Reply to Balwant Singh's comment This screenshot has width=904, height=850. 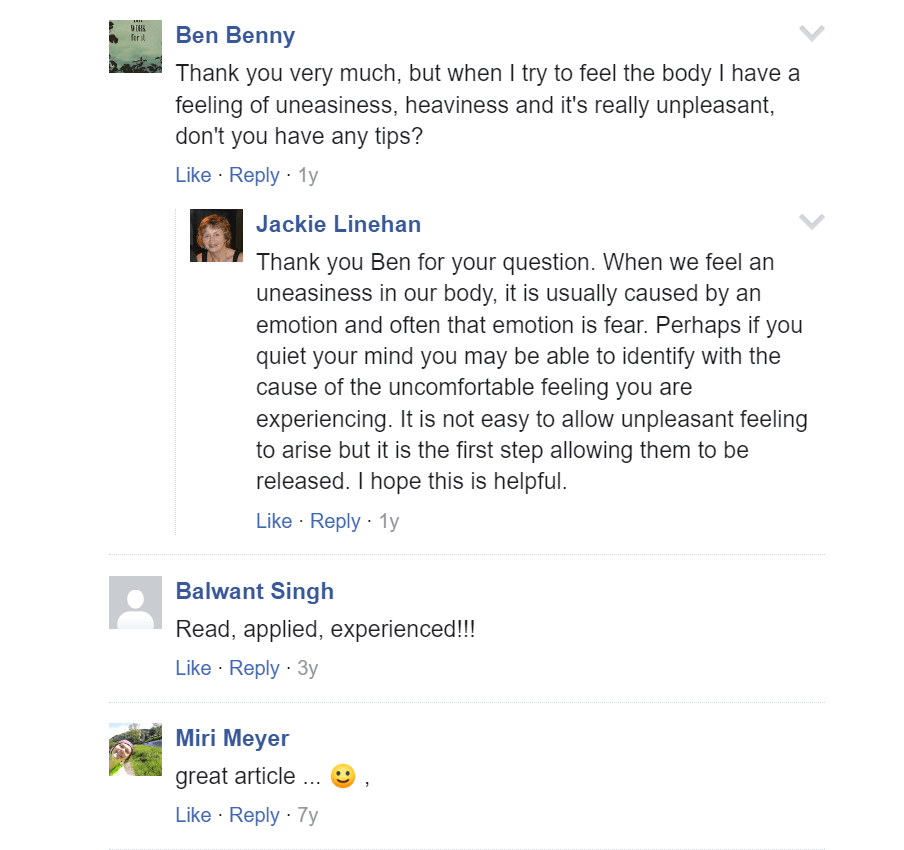(254, 668)
